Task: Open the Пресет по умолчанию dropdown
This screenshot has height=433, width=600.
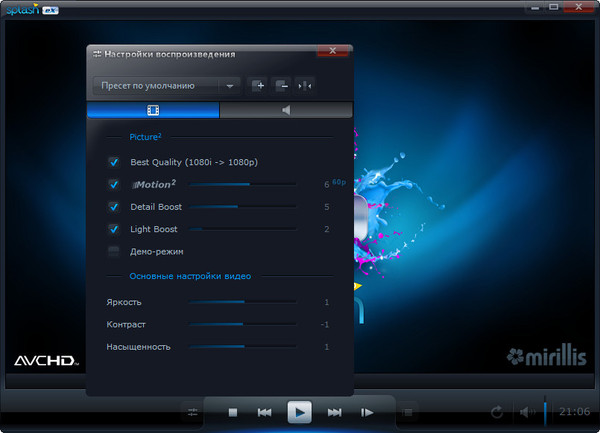Action: pyautogui.click(x=166, y=85)
